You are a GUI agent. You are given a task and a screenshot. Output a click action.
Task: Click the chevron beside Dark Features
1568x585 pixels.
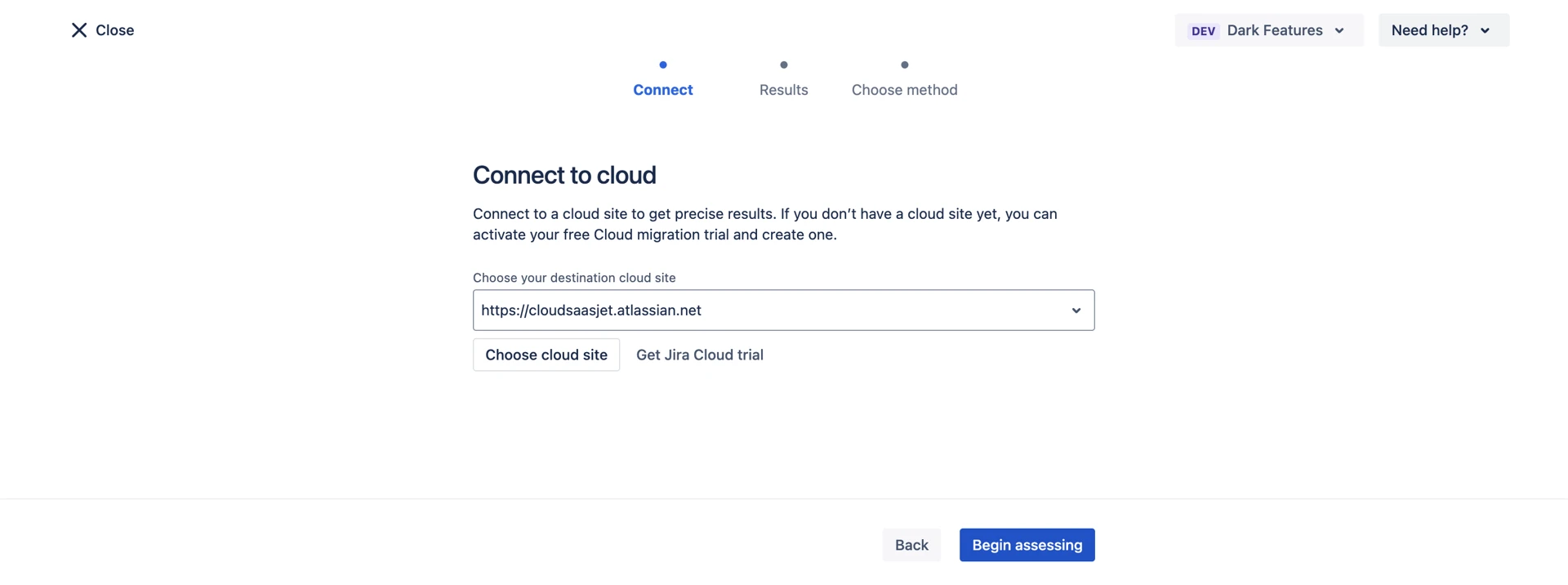[1339, 31]
